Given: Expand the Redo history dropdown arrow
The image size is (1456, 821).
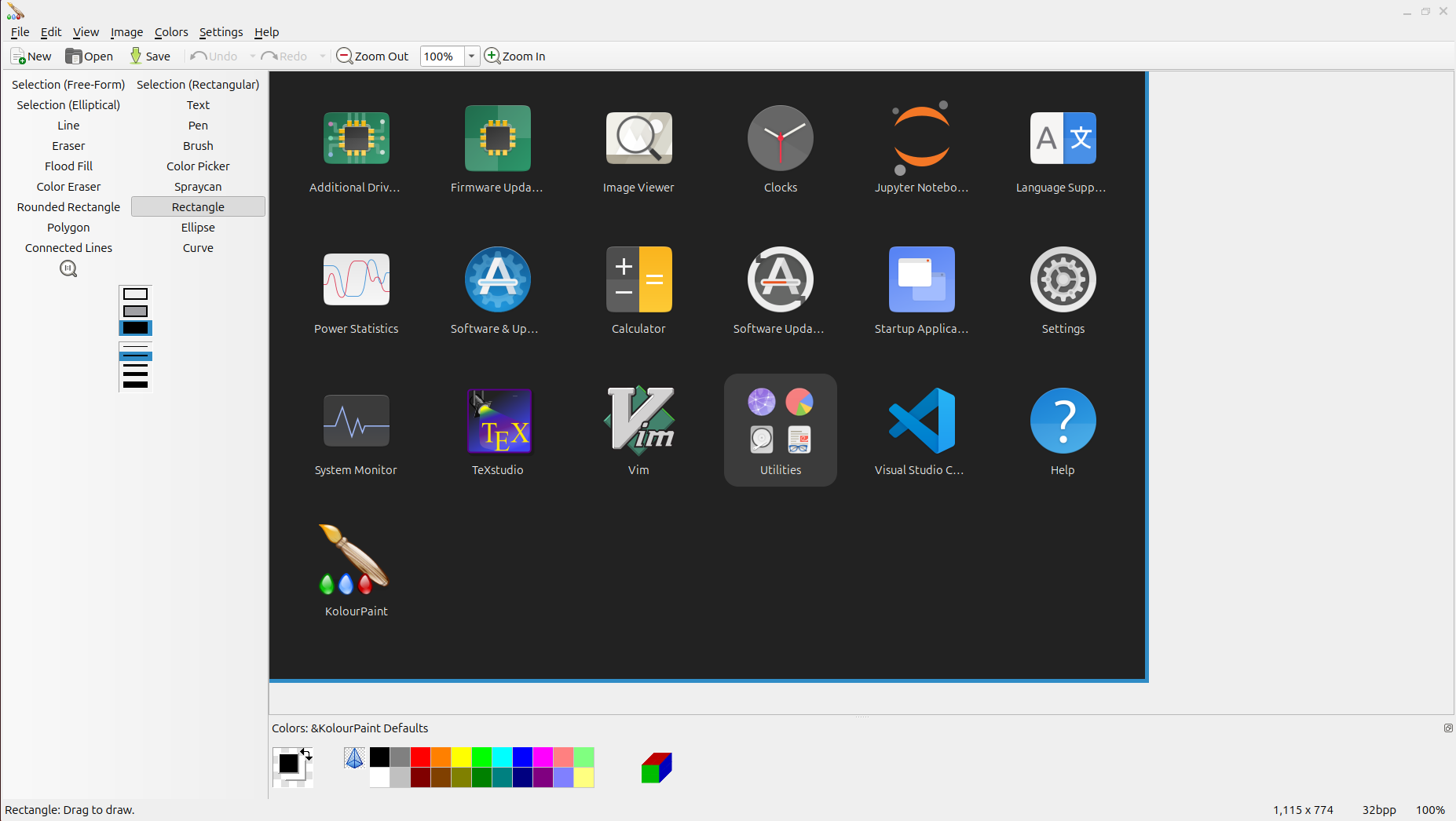Looking at the screenshot, I should 322,57.
